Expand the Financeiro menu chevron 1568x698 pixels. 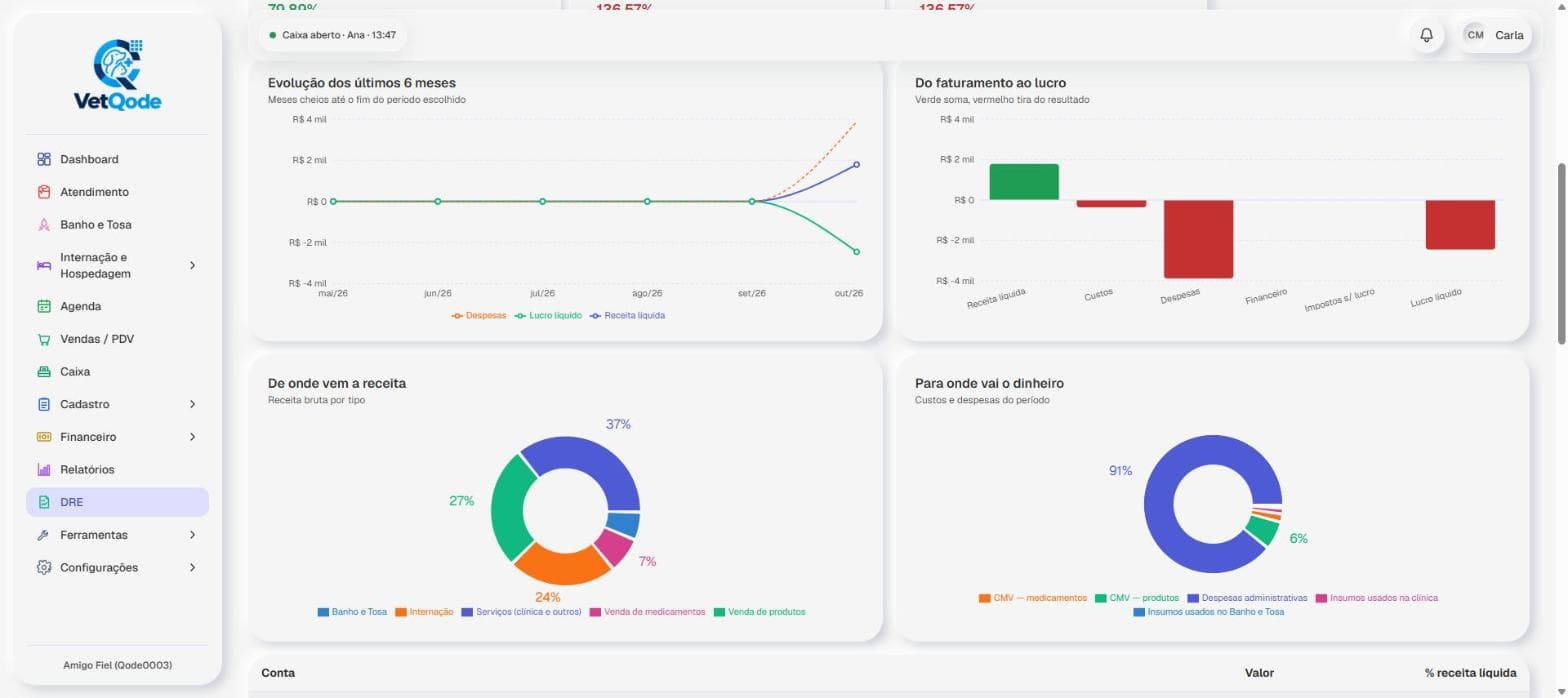click(193, 437)
